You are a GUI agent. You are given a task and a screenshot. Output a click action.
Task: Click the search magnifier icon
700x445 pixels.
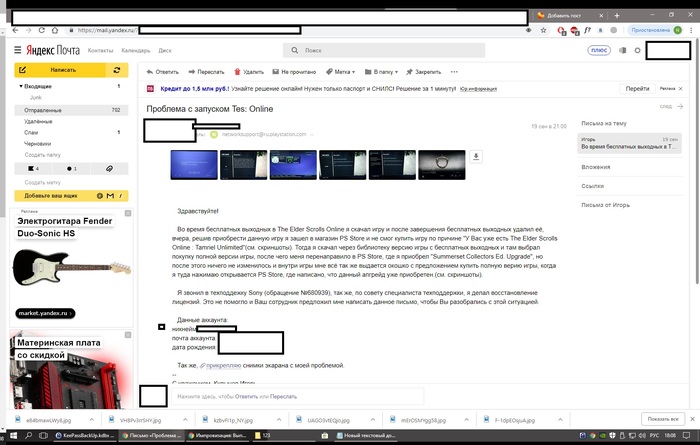coord(295,50)
